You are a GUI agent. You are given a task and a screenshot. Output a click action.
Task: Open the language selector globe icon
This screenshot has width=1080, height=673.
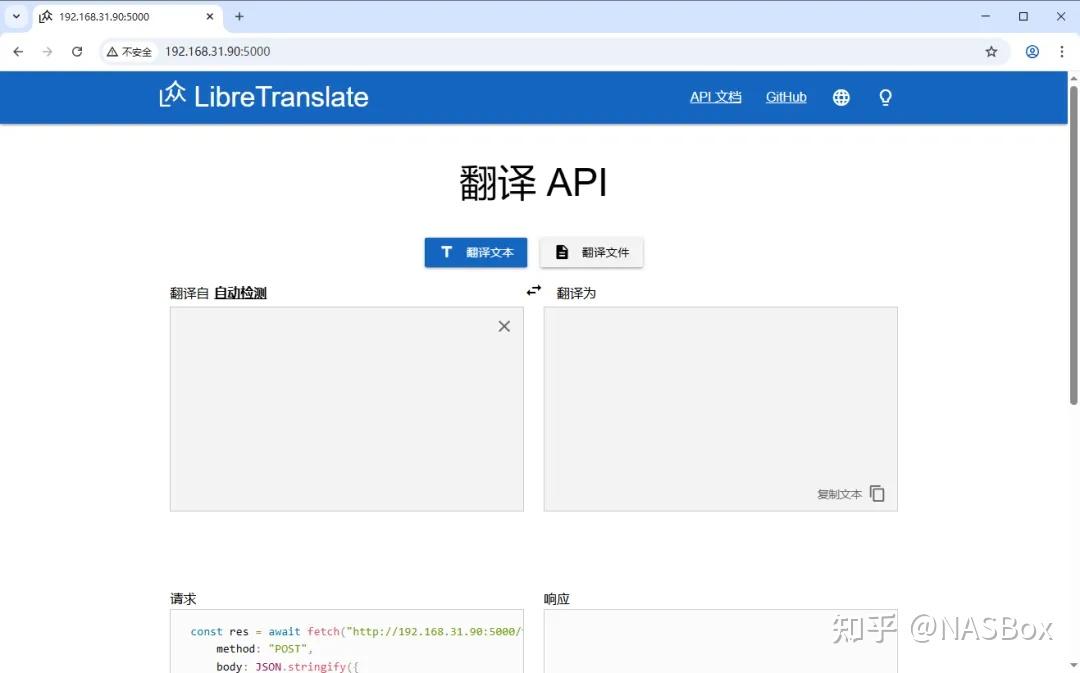pyautogui.click(x=841, y=97)
